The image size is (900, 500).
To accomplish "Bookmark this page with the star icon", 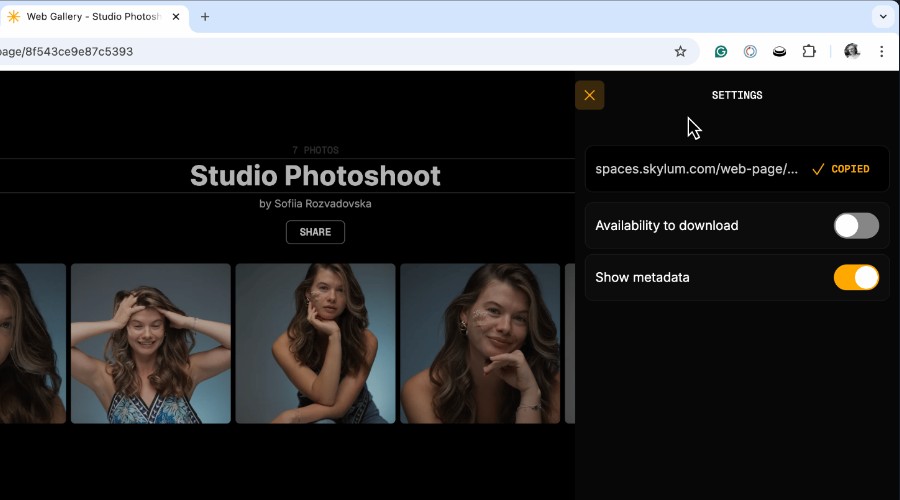I will 680,52.
